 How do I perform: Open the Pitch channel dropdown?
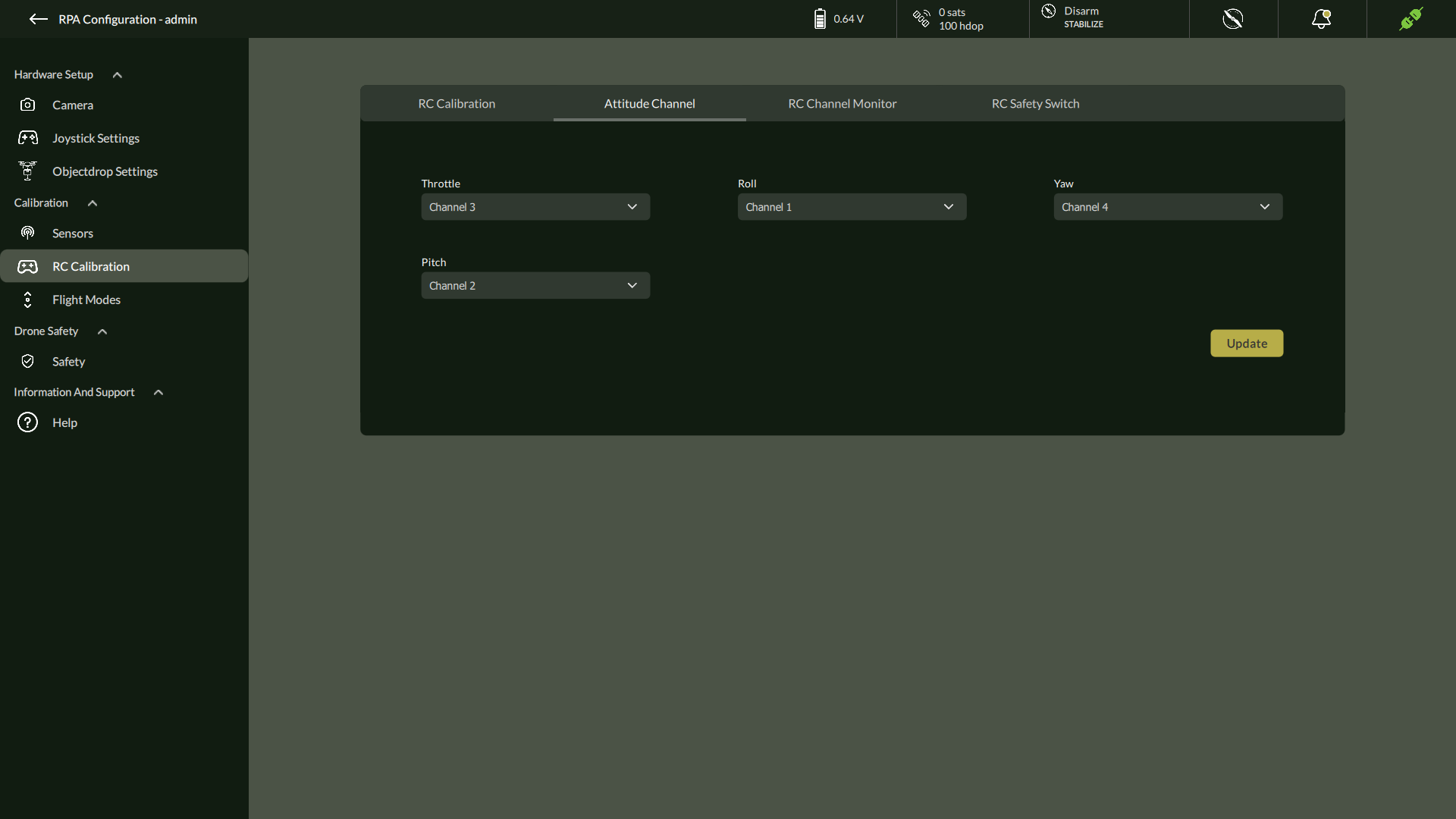coord(535,286)
